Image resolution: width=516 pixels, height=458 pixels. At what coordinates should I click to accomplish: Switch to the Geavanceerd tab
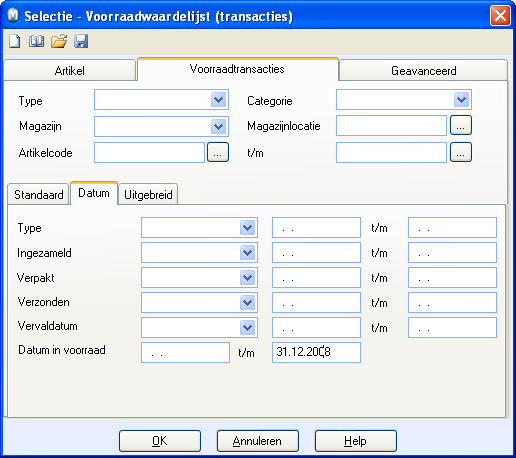pos(423,70)
